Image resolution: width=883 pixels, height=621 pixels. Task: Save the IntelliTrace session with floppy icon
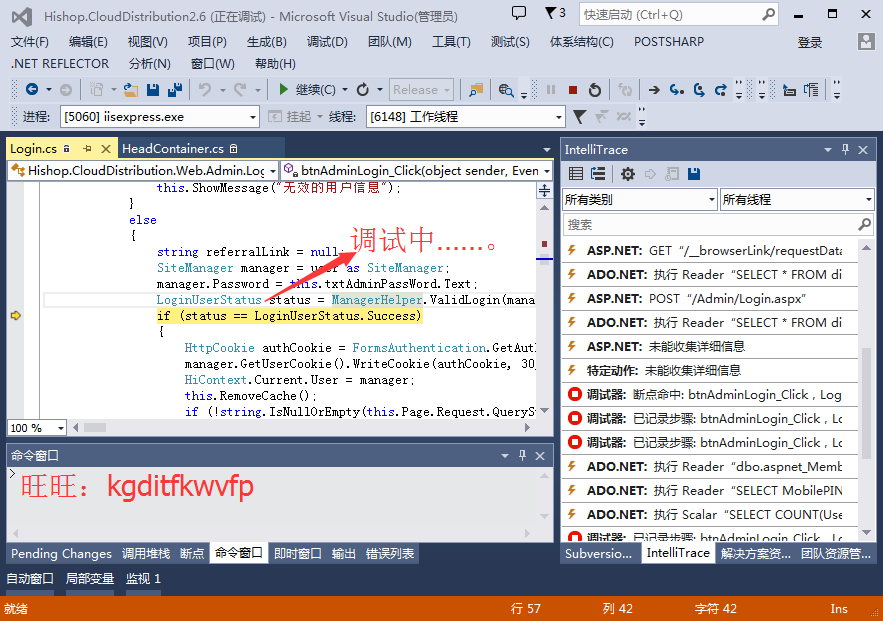[694, 174]
